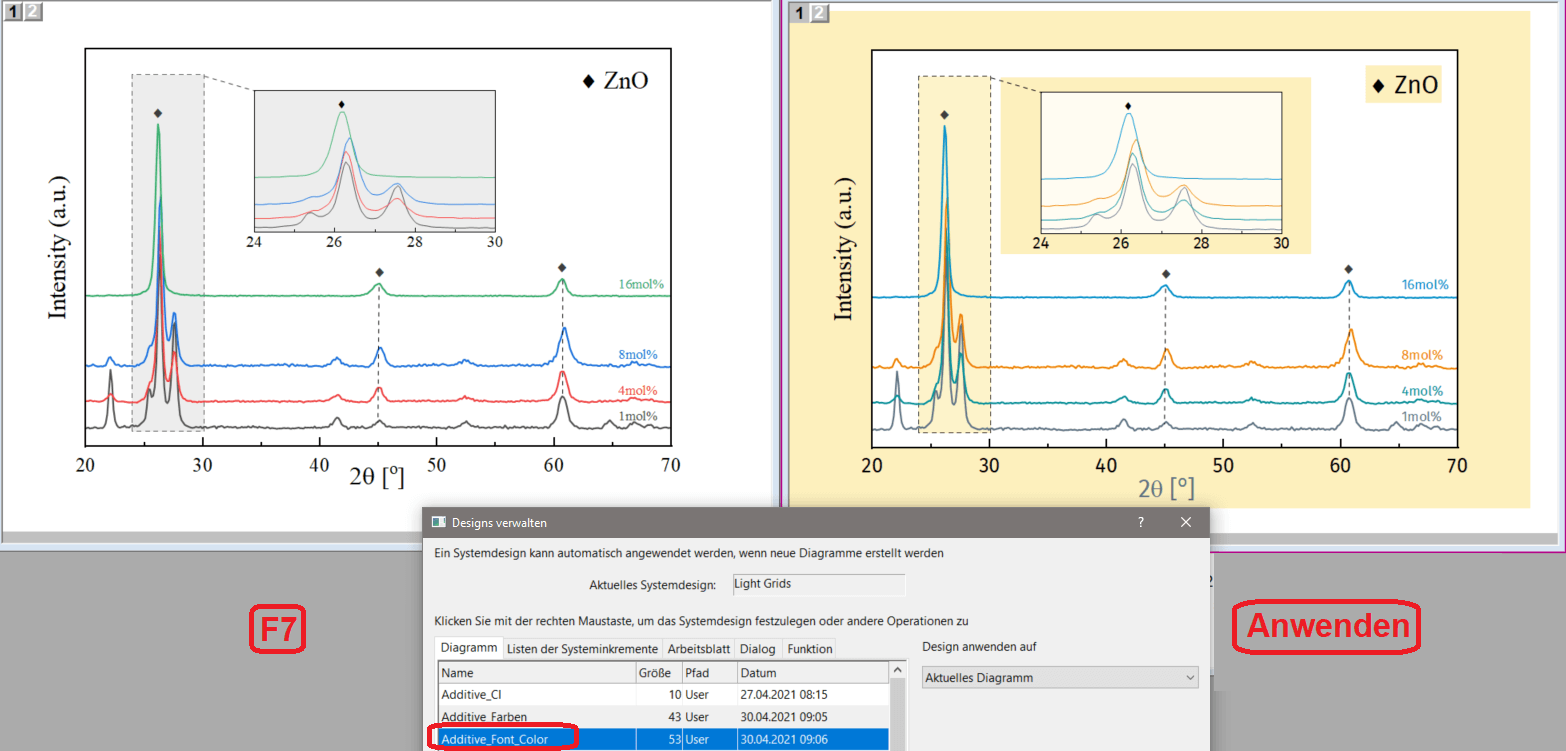The image size is (1566, 751).
Task: Select layer 2 icon in left graph window
Action: 32,12
